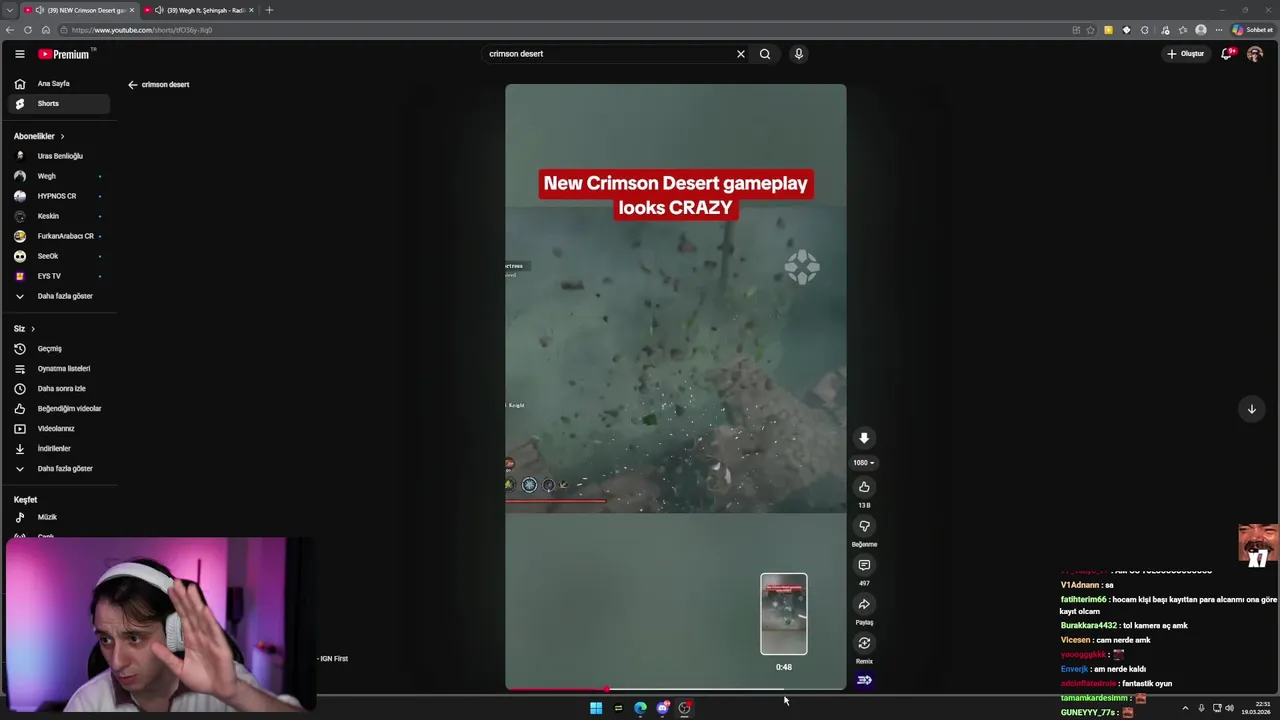
Task: Open Geçmiş history
Action: point(58,349)
